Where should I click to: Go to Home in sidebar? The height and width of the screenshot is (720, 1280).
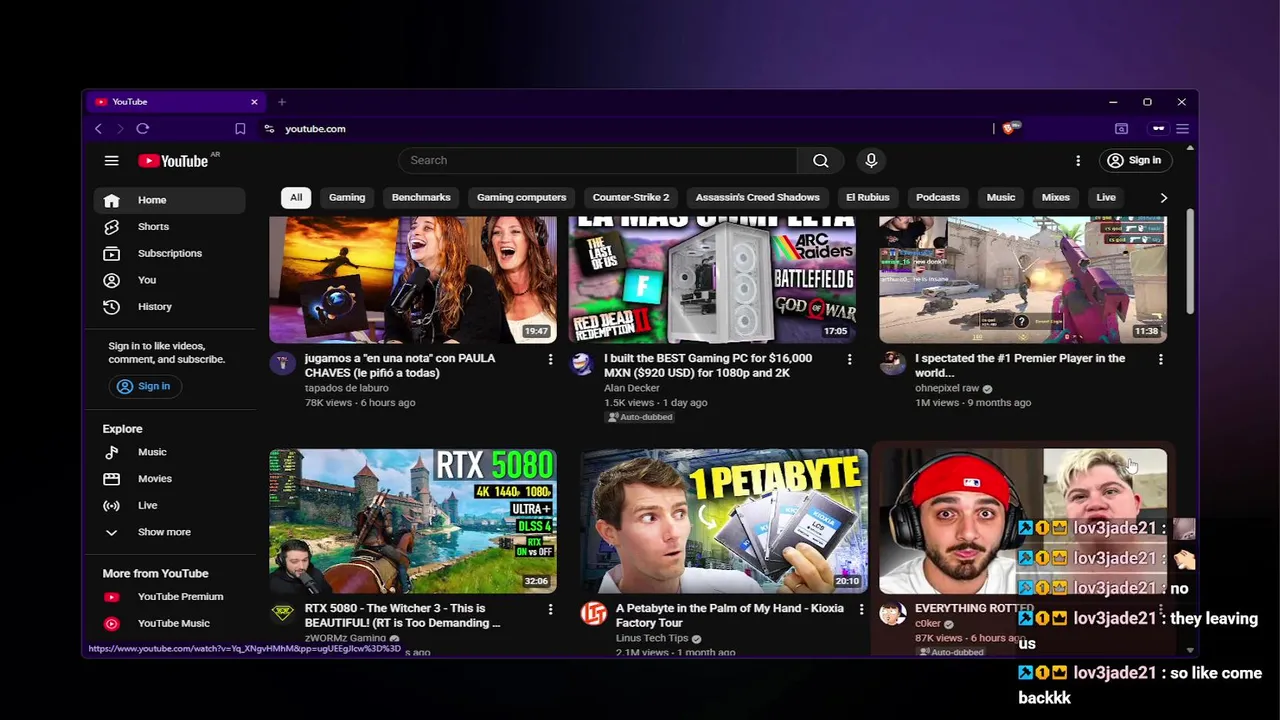tap(169, 200)
